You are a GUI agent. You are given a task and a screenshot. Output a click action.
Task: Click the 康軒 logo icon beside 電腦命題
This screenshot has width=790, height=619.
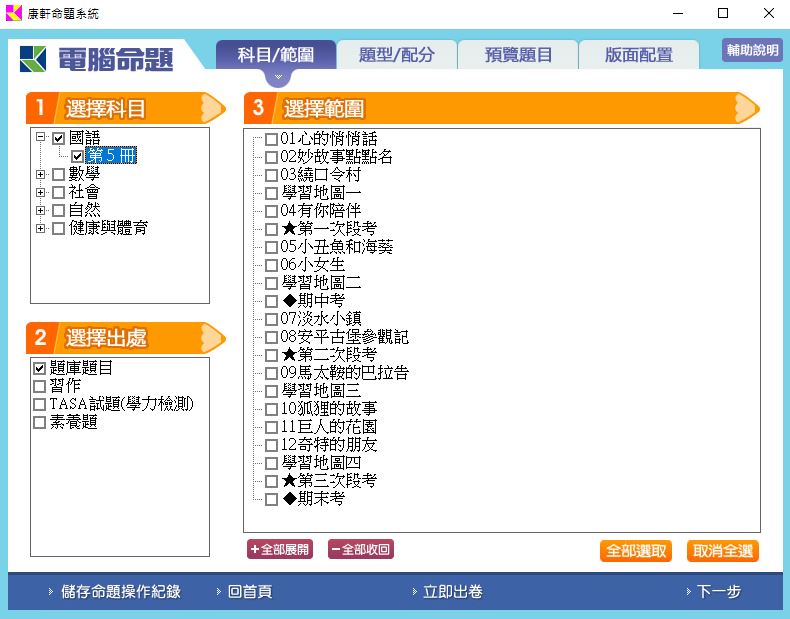[x=33, y=59]
